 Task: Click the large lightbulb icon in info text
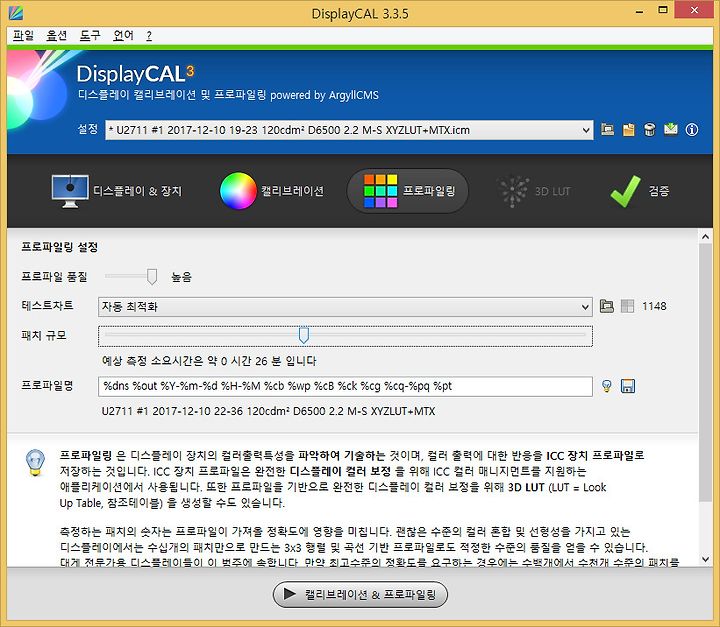point(35,463)
